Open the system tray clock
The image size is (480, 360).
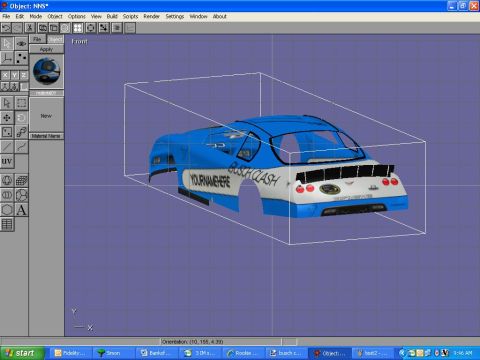pos(463,353)
